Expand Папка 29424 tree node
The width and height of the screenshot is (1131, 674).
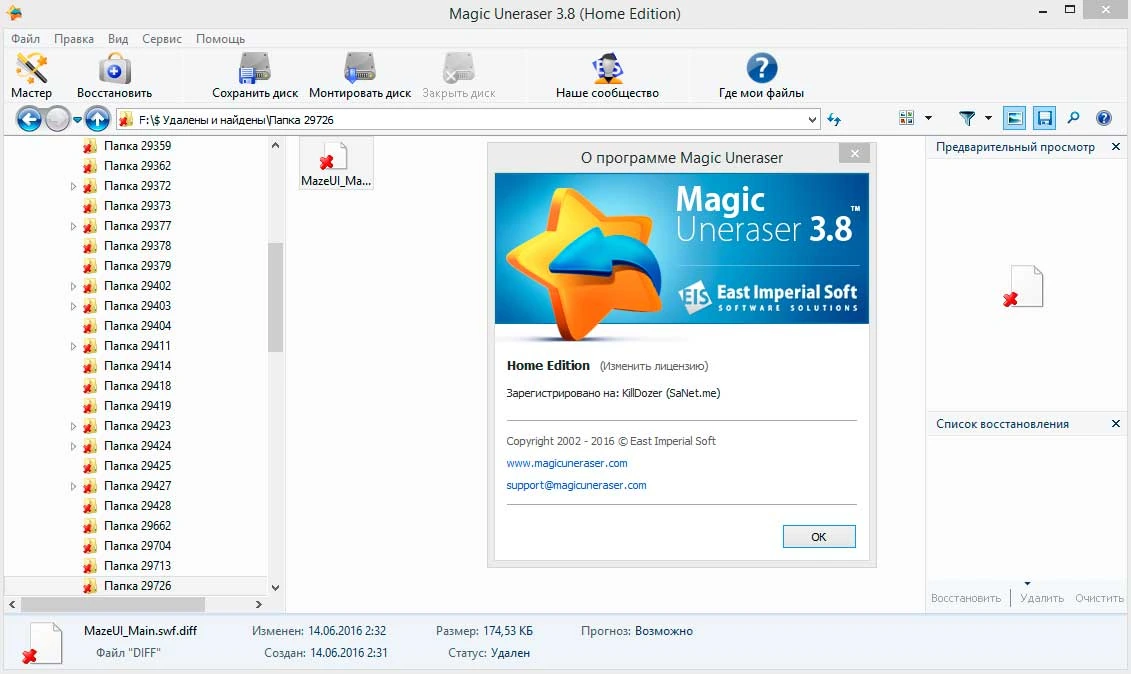(x=73, y=446)
